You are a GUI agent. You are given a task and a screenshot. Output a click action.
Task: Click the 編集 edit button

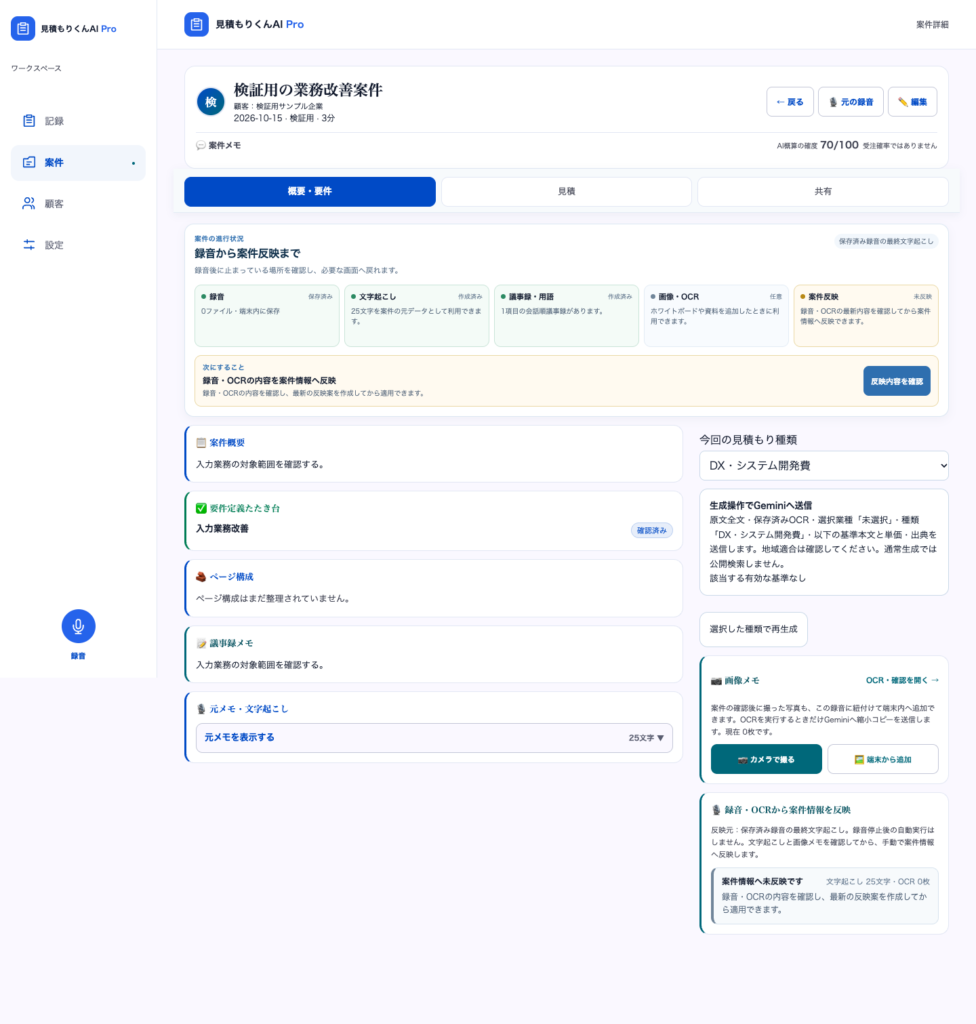click(912, 102)
